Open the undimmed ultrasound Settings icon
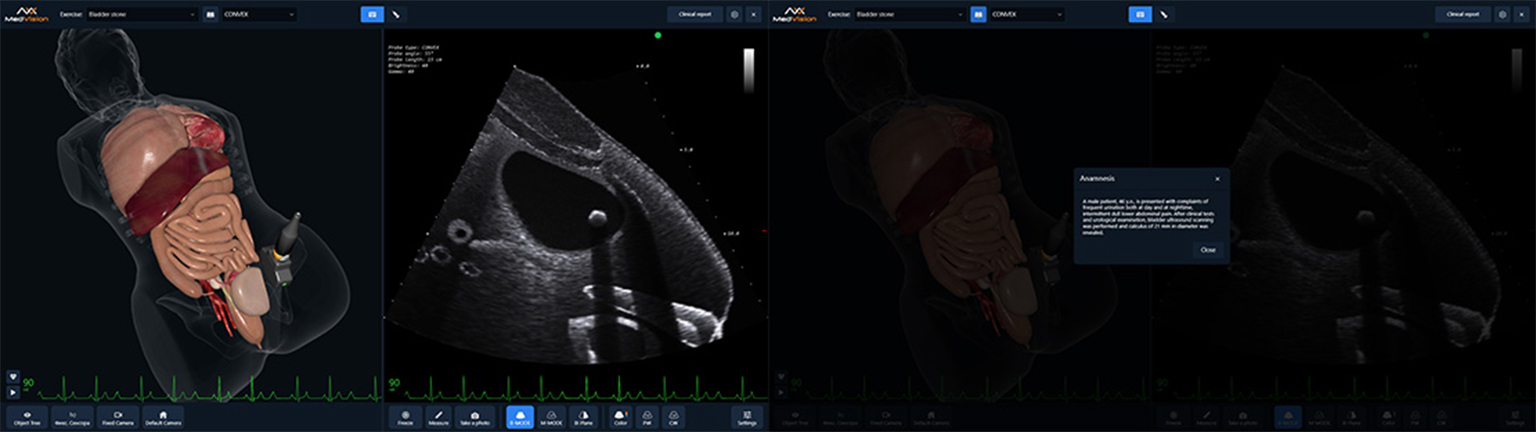Screen dimensions: 1536x432 (746, 416)
